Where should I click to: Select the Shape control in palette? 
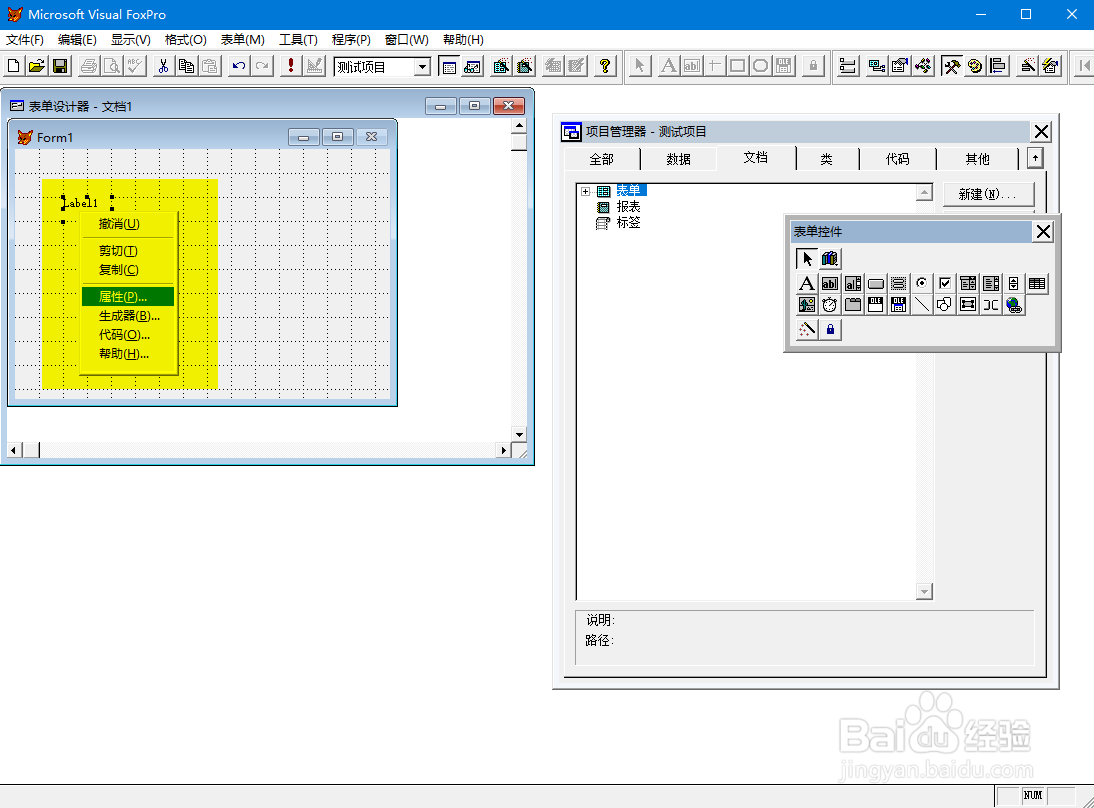[x=945, y=305]
